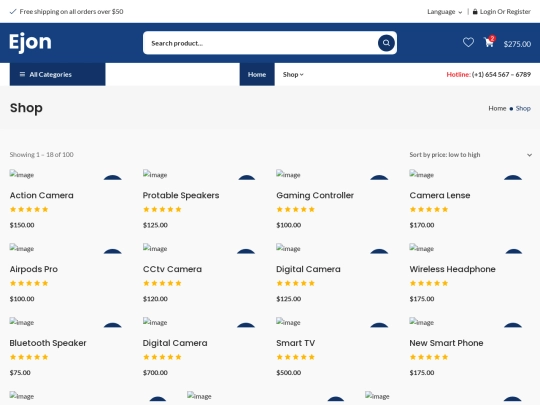Click the blue badge on Gaming Controller card
540x405 pixels.
pos(379,177)
